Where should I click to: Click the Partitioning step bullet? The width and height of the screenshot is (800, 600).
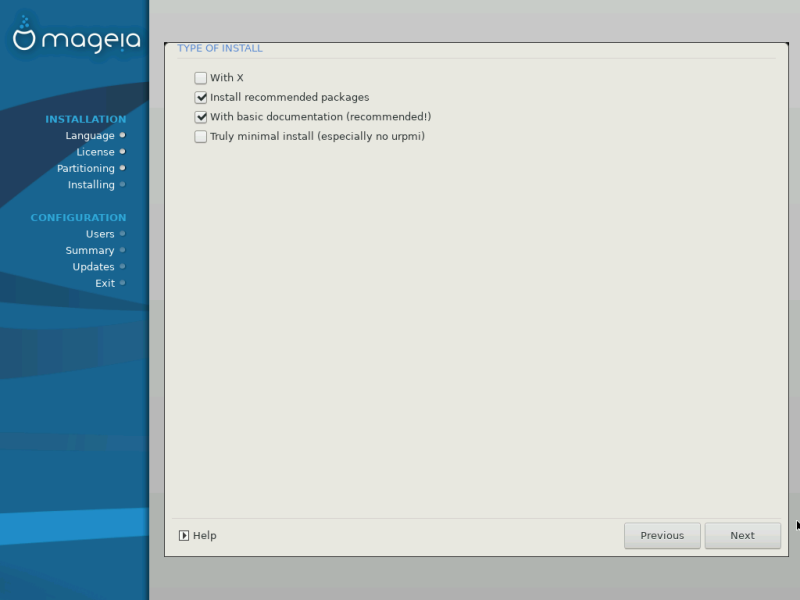(122, 168)
